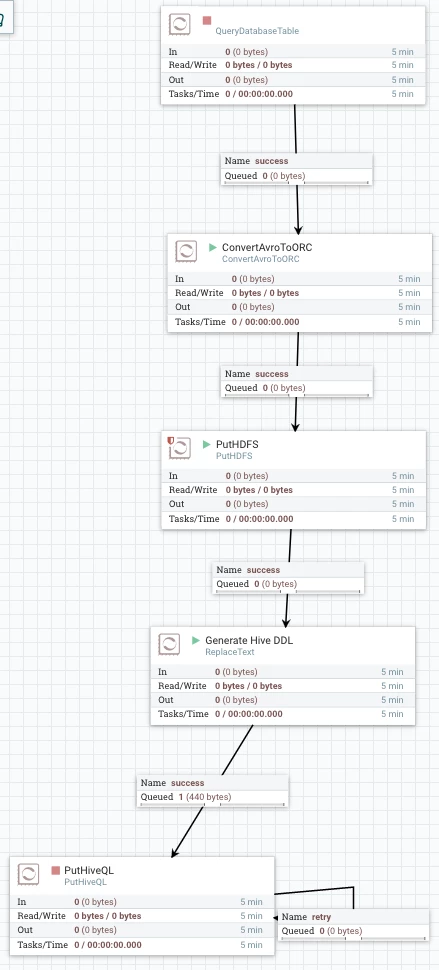
Task: Click the red stopped indicator on PutHiveQL
Action: point(56,870)
